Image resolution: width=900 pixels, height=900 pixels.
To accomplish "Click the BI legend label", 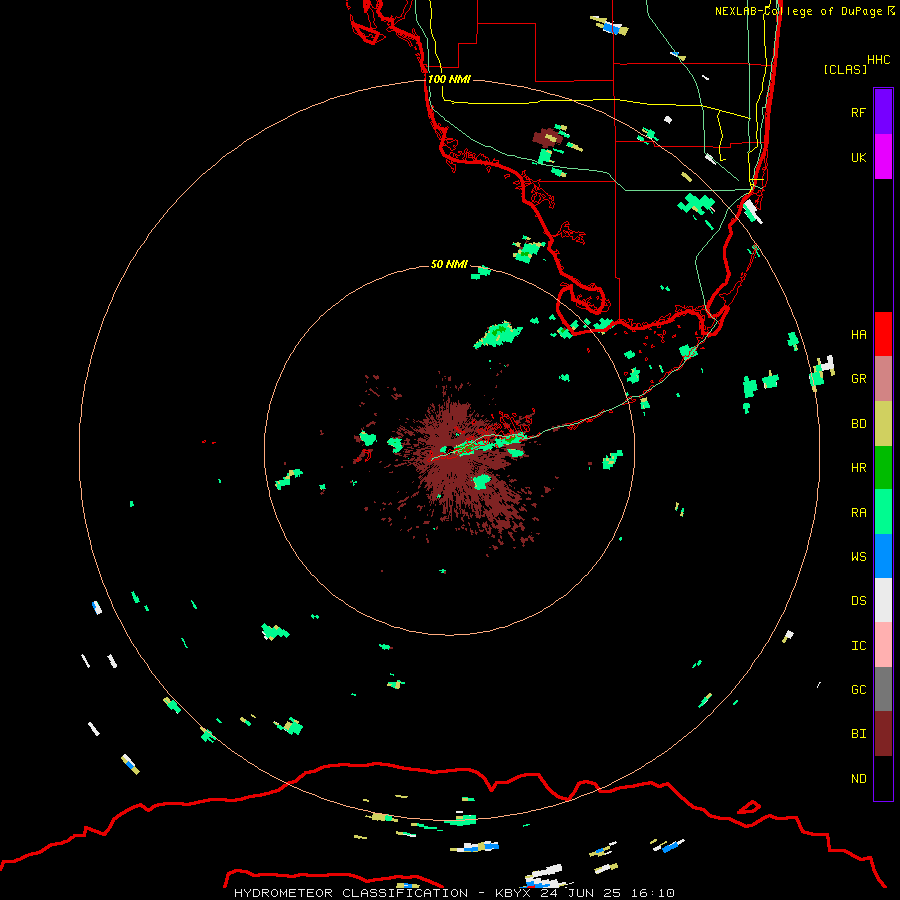I will [x=858, y=734].
